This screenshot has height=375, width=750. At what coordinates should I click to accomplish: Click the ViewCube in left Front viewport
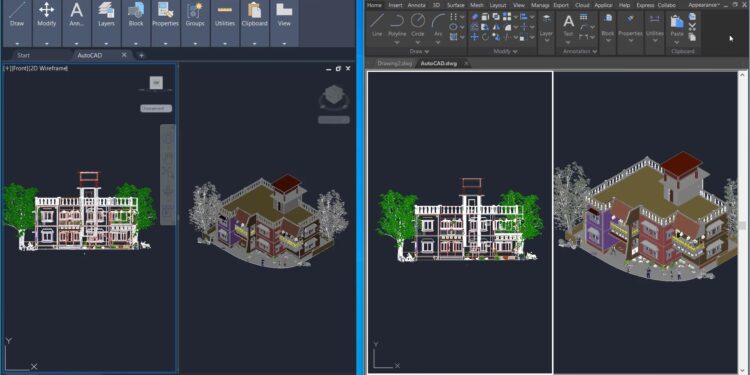pos(156,83)
